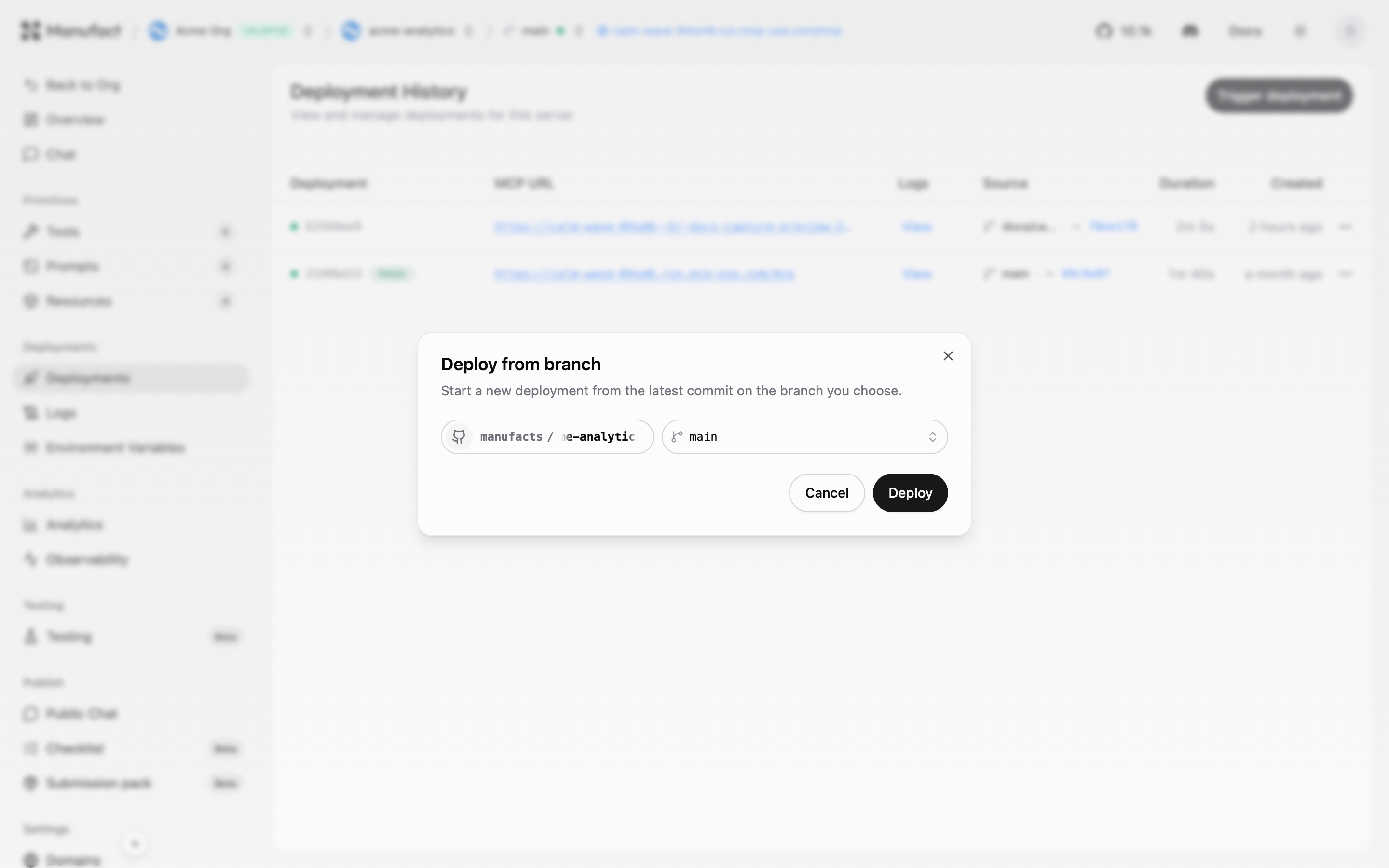Open Resources in the sidebar
Image resolution: width=1389 pixels, height=868 pixels.
pyautogui.click(x=132, y=301)
